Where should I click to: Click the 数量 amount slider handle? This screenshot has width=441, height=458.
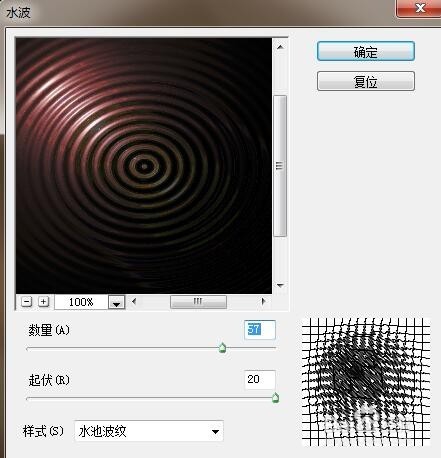click(x=222, y=348)
